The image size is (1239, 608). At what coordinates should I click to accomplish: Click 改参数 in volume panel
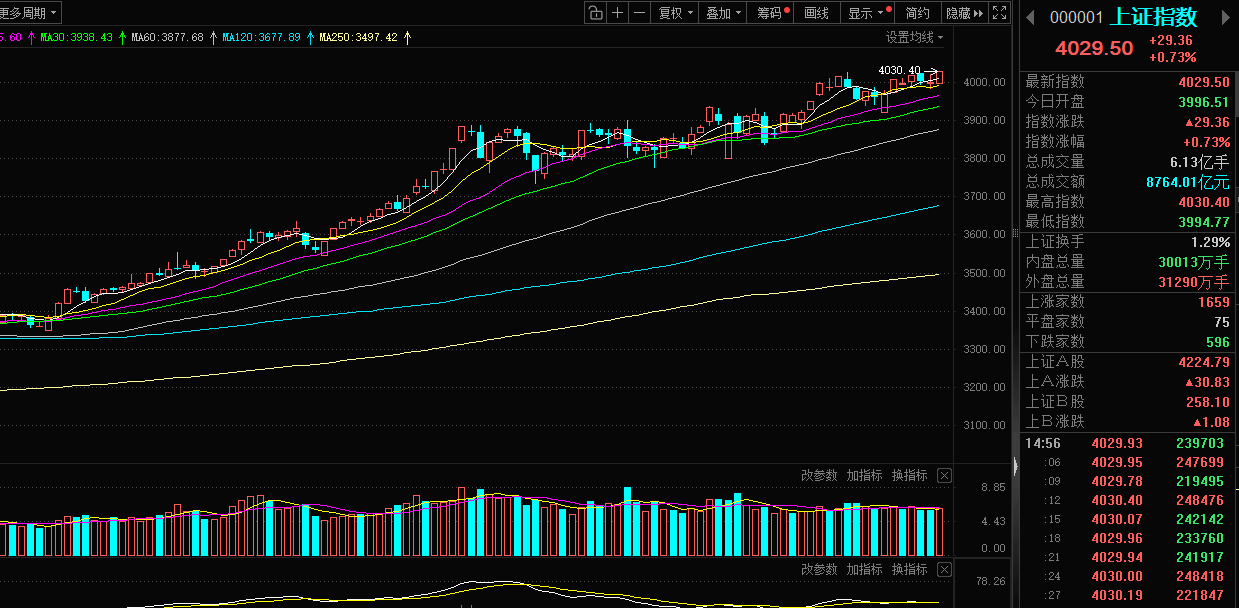pos(819,475)
